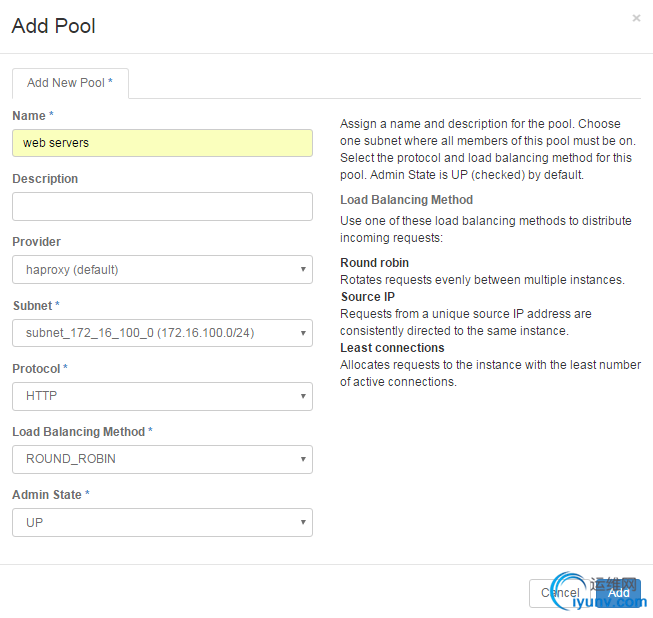Focus the empty Description text box
653x618 pixels.
coord(162,206)
